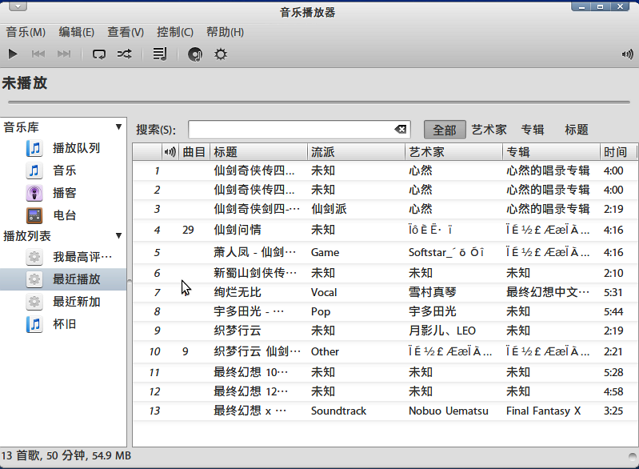Open the 编辑(E) menu
The width and height of the screenshot is (639, 469).
(76, 32)
